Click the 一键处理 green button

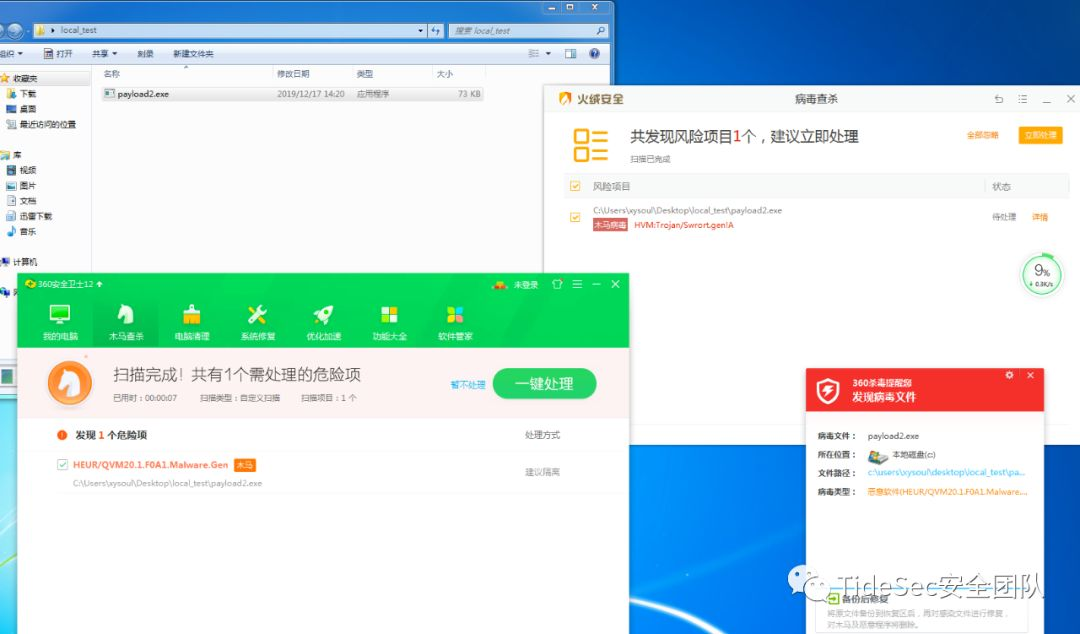pos(544,384)
